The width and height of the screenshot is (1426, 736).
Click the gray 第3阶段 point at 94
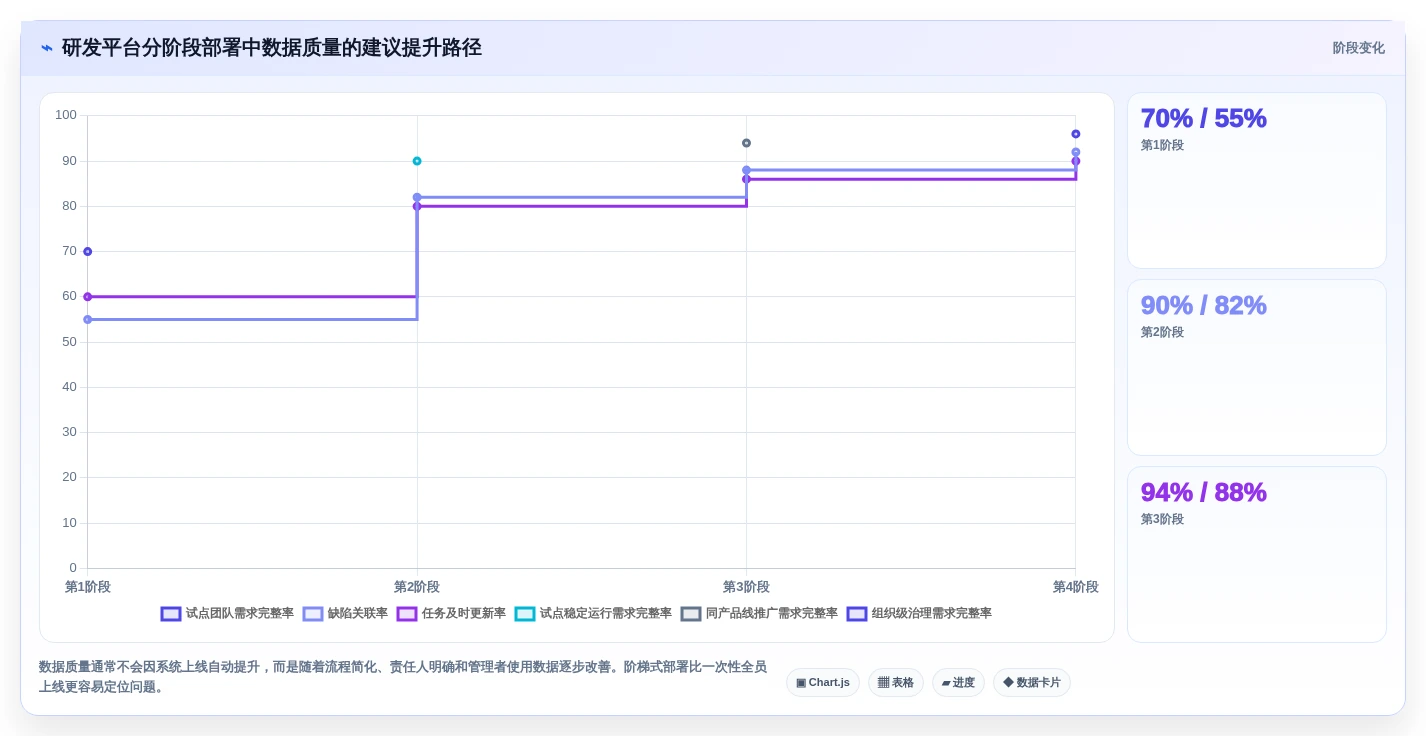click(746, 143)
